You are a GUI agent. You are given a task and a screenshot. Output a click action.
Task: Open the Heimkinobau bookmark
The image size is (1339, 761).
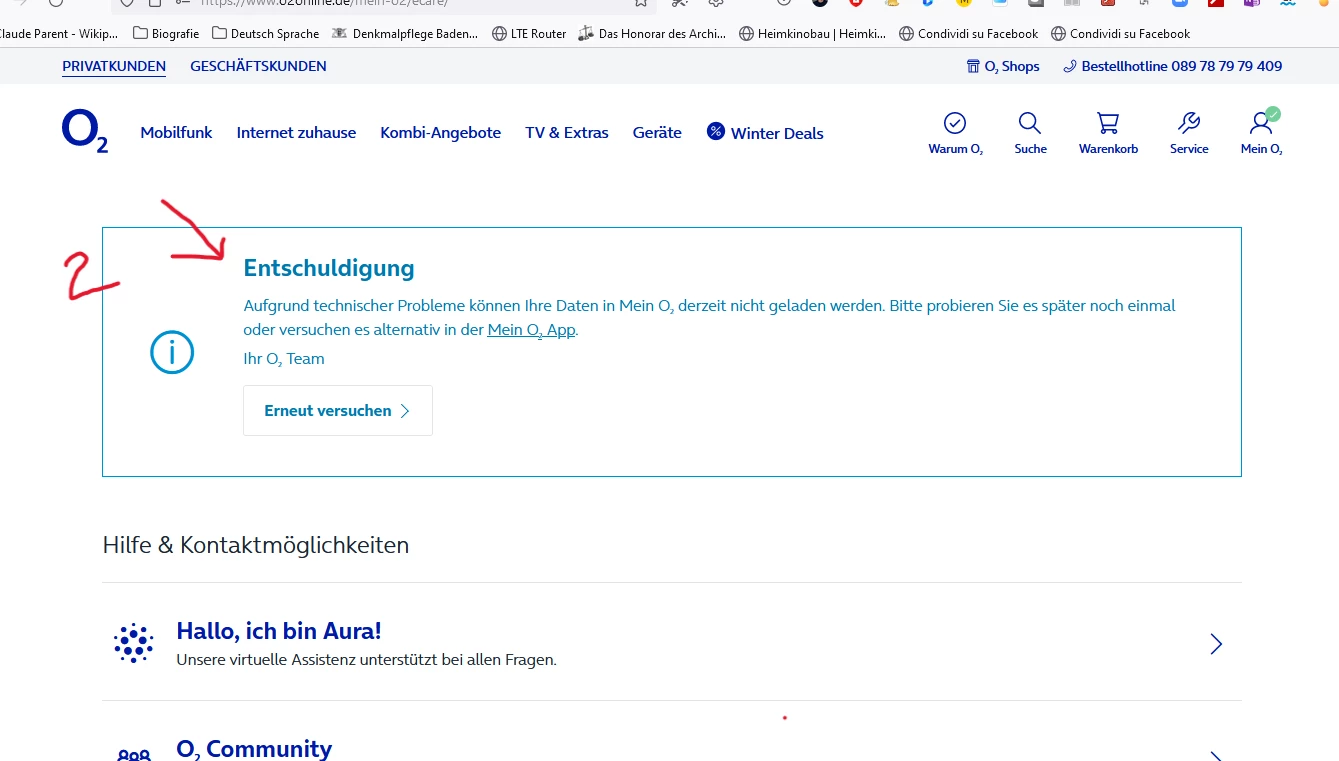point(812,34)
